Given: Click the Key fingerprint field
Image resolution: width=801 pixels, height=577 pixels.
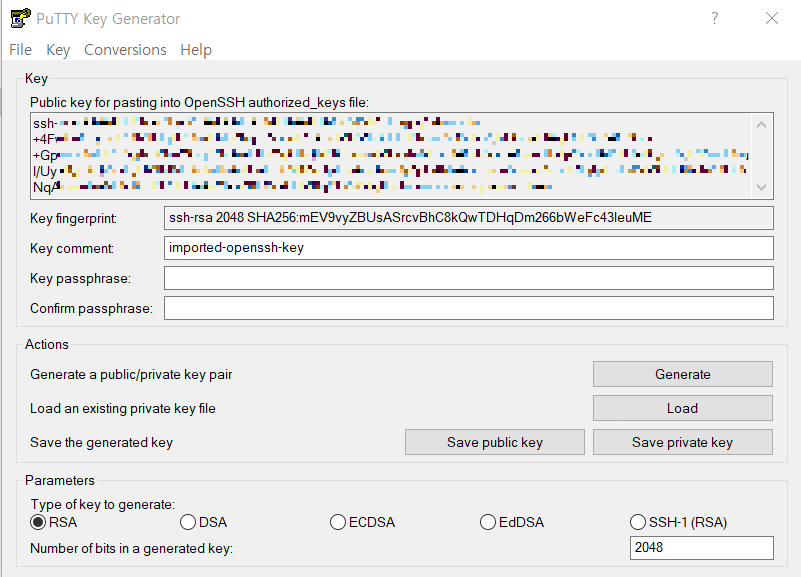Looking at the screenshot, I should click(x=468, y=218).
